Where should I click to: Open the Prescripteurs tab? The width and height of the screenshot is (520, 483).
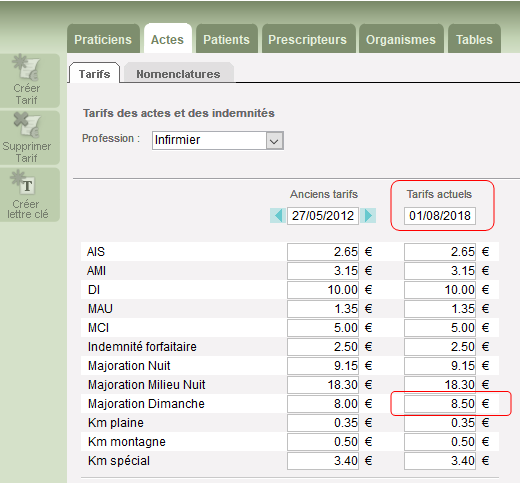(x=308, y=39)
